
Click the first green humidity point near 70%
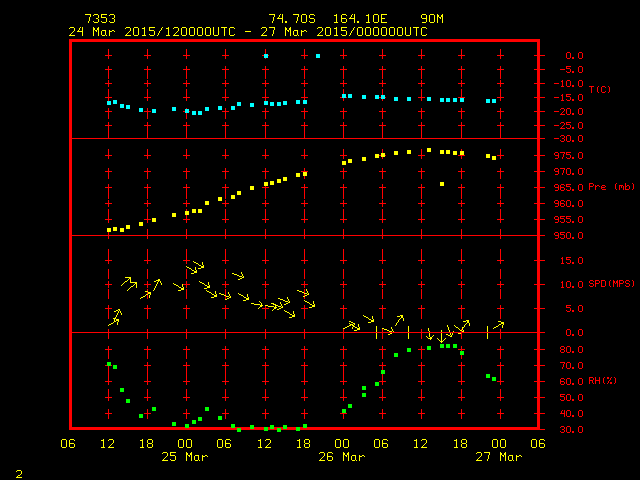tap(109, 364)
